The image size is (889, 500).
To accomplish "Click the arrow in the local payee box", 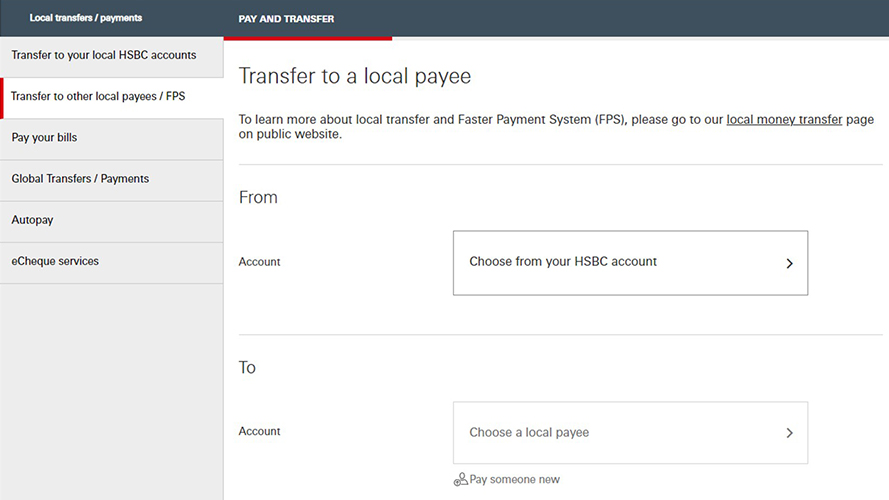I will click(x=789, y=433).
